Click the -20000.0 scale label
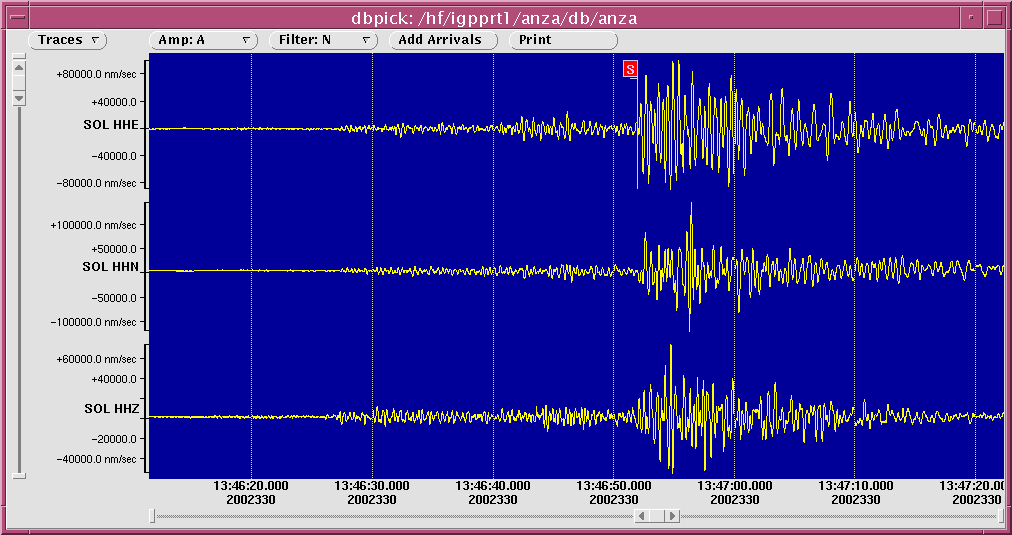Image resolution: width=1012 pixels, height=535 pixels. click(112, 439)
